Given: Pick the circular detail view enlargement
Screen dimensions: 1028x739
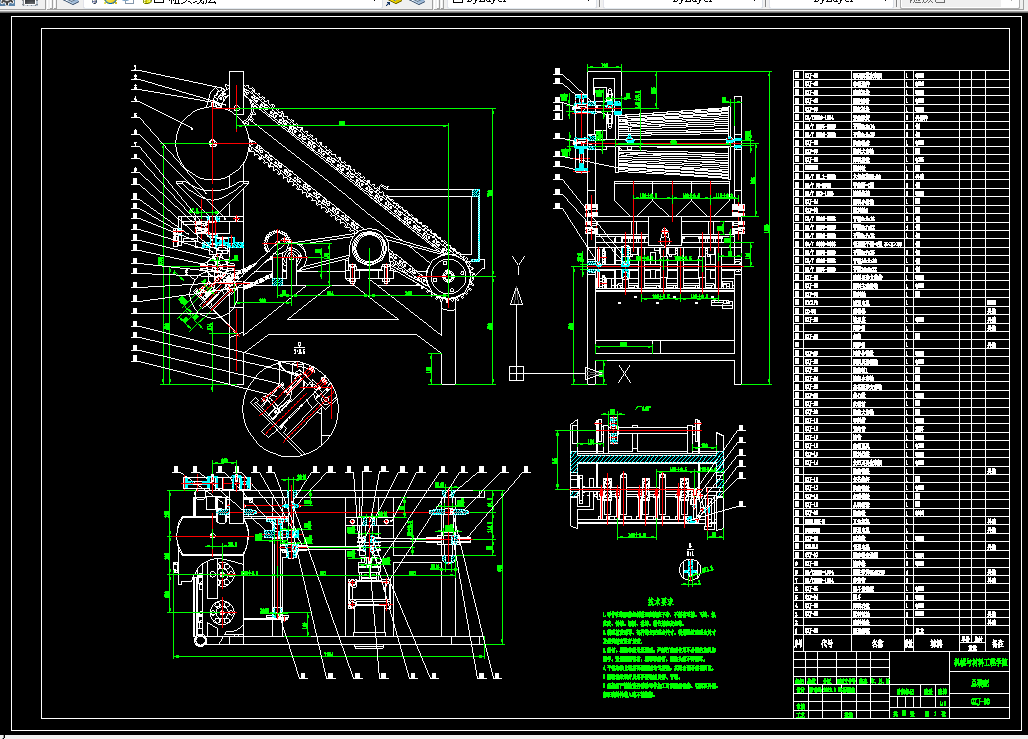Looking at the screenshot, I should tap(290, 409).
